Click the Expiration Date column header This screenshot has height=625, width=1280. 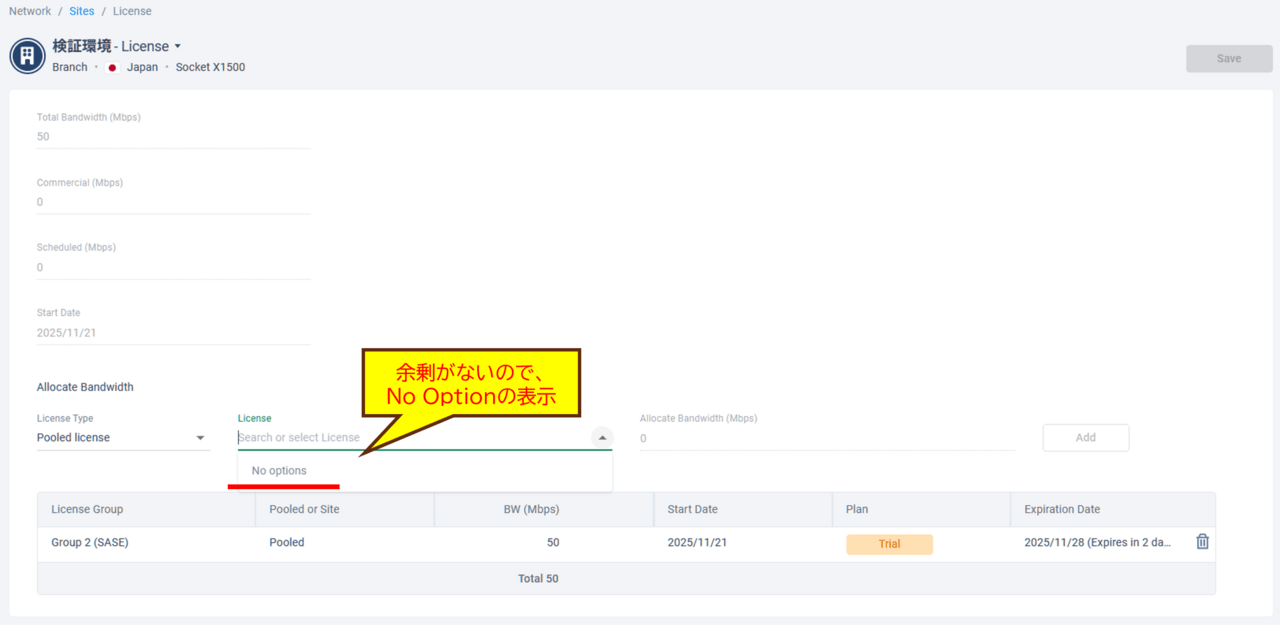pyautogui.click(x=1061, y=509)
